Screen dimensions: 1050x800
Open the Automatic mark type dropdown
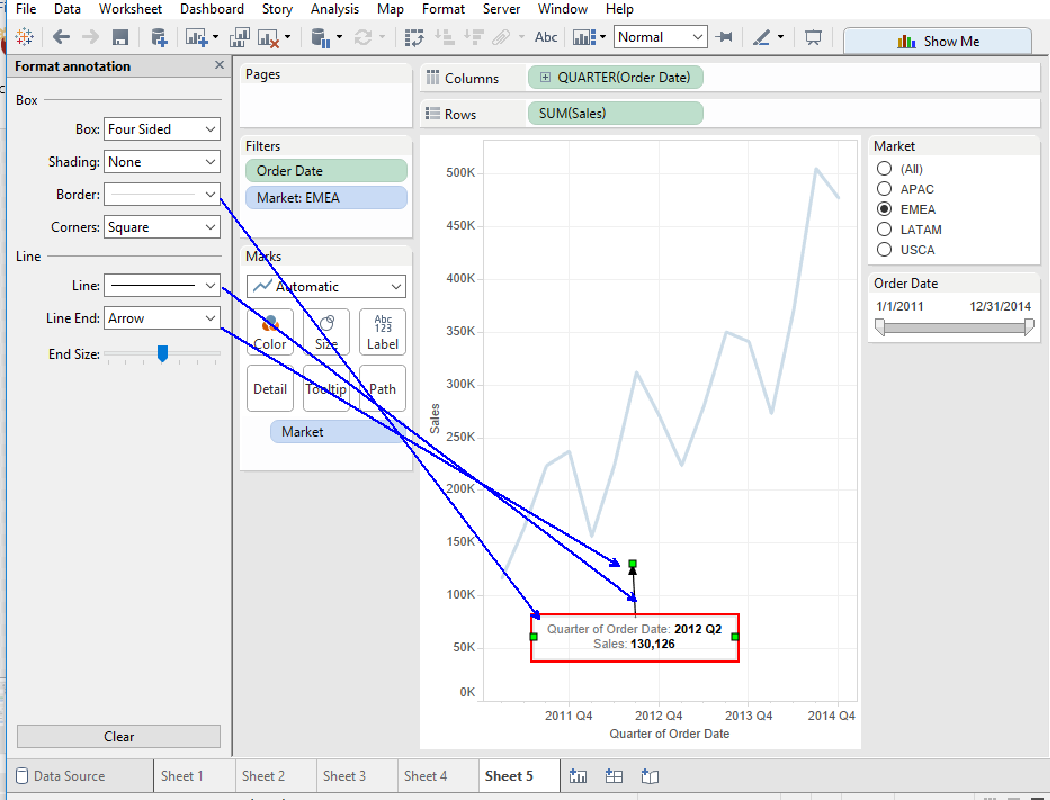tap(326, 286)
